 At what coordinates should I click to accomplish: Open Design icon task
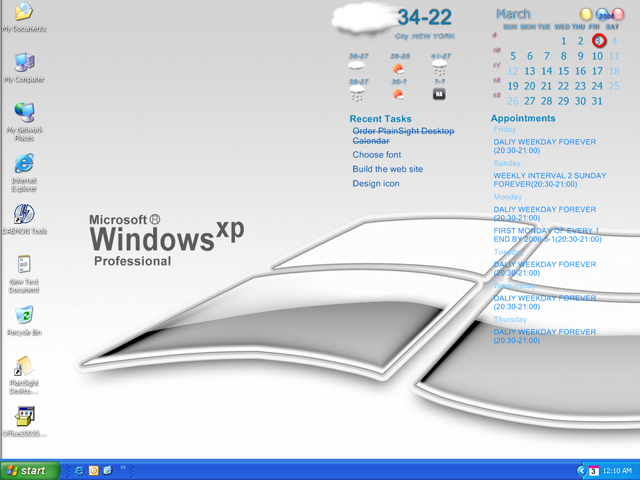point(376,184)
